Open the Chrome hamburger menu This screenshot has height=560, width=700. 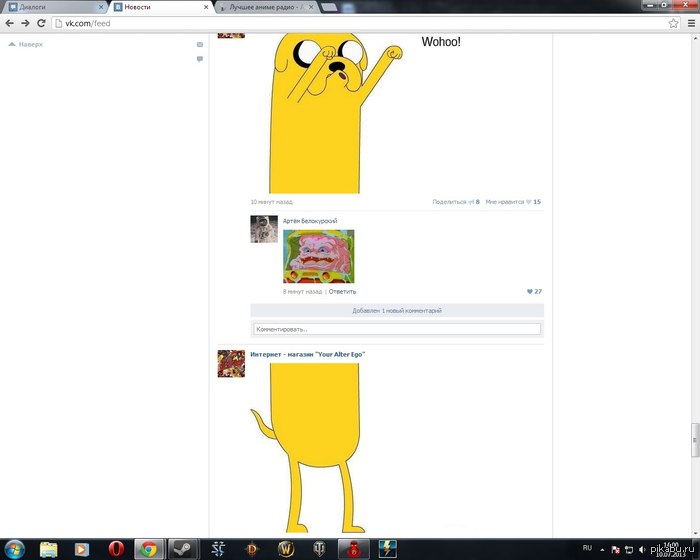coord(691,23)
